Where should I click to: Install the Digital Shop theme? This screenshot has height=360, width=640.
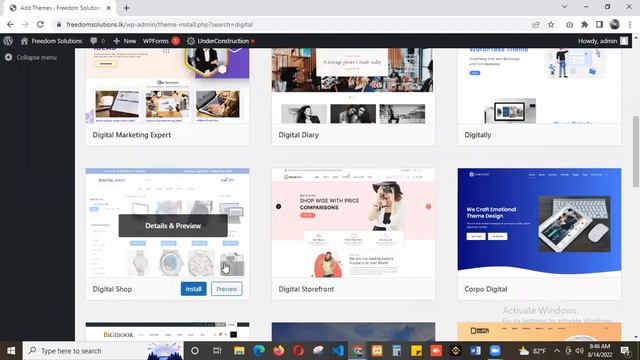point(193,289)
